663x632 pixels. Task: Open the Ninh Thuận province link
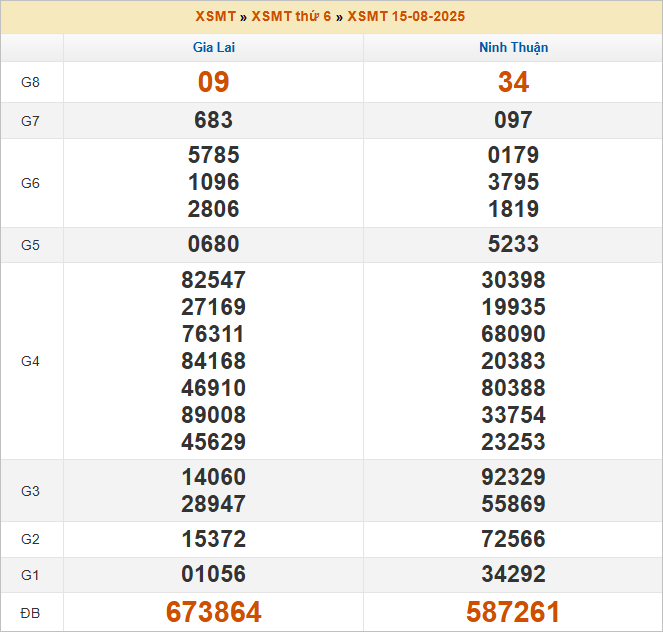point(513,48)
